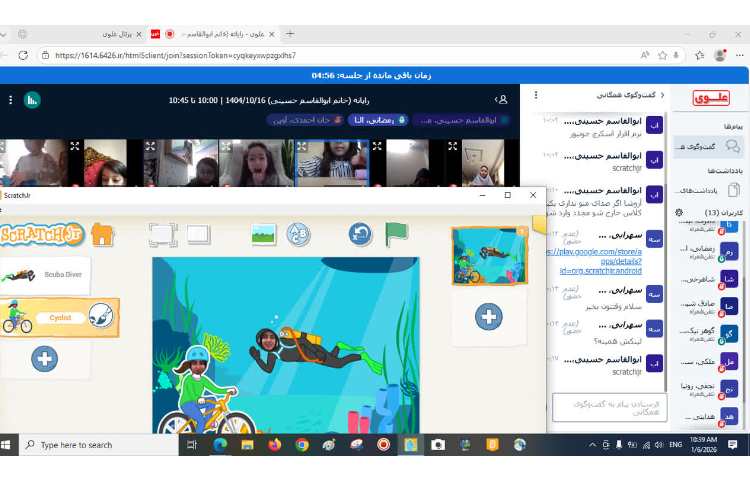
Task: Click the browser address bar URL
Action: pos(176,55)
